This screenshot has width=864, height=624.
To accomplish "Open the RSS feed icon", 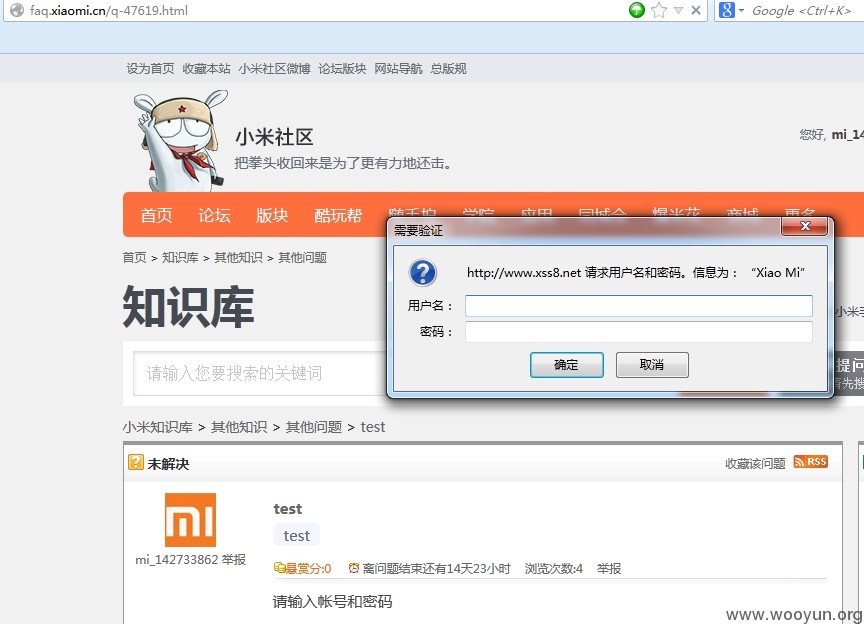I will 811,462.
